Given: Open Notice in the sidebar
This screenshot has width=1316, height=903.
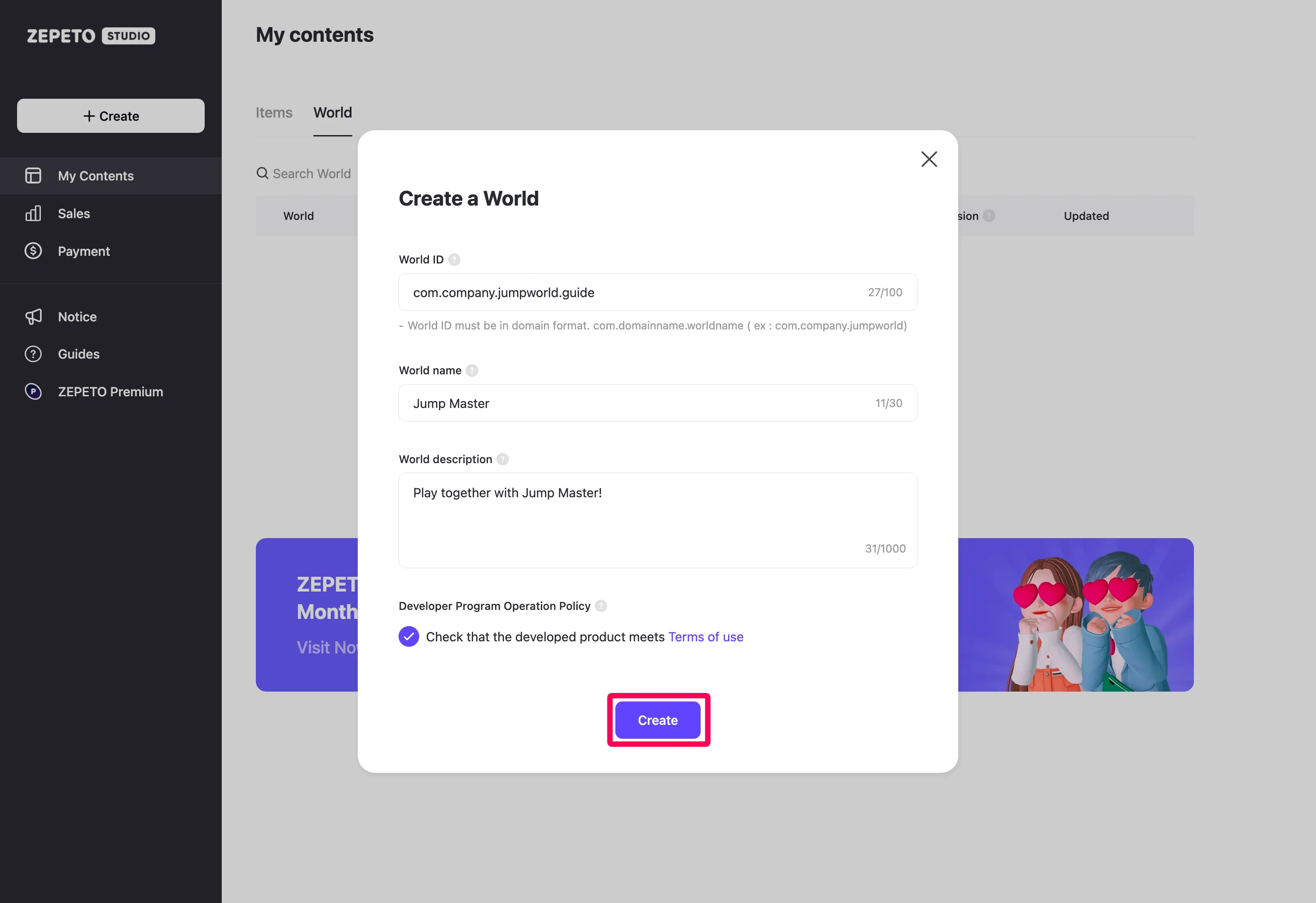Looking at the screenshot, I should [x=111, y=316].
